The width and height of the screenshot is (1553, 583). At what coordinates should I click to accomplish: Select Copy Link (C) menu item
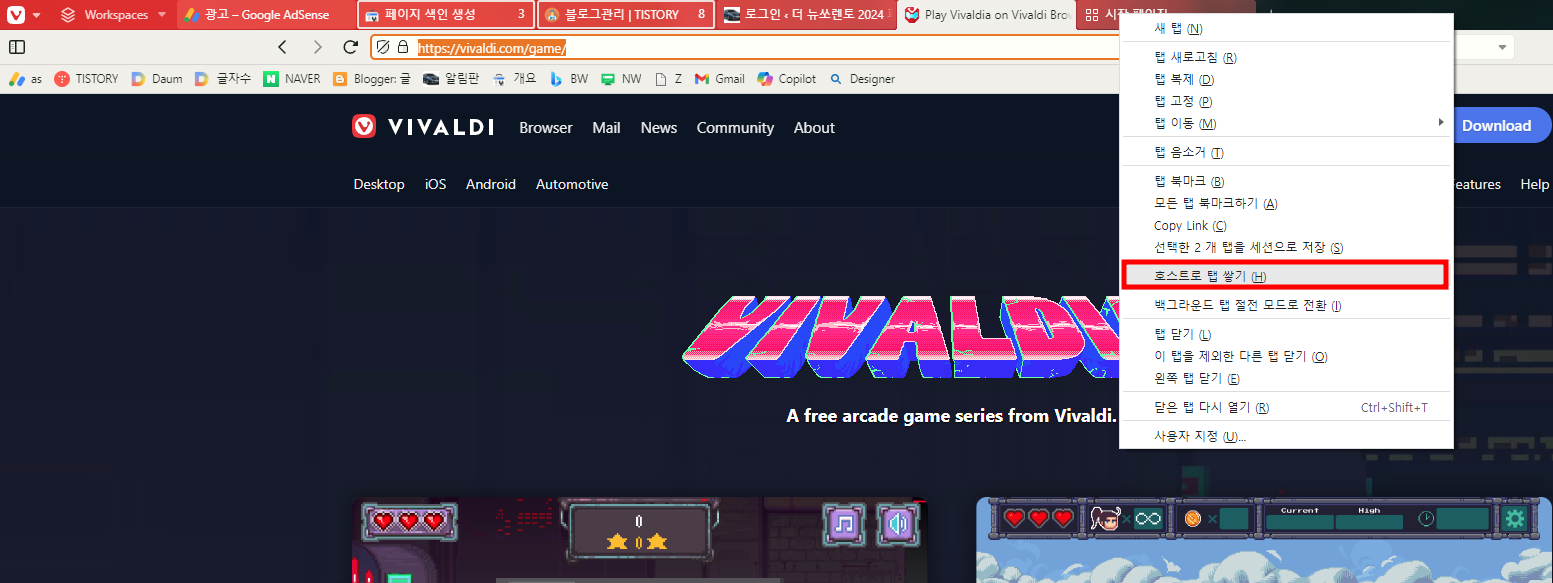1285,226
